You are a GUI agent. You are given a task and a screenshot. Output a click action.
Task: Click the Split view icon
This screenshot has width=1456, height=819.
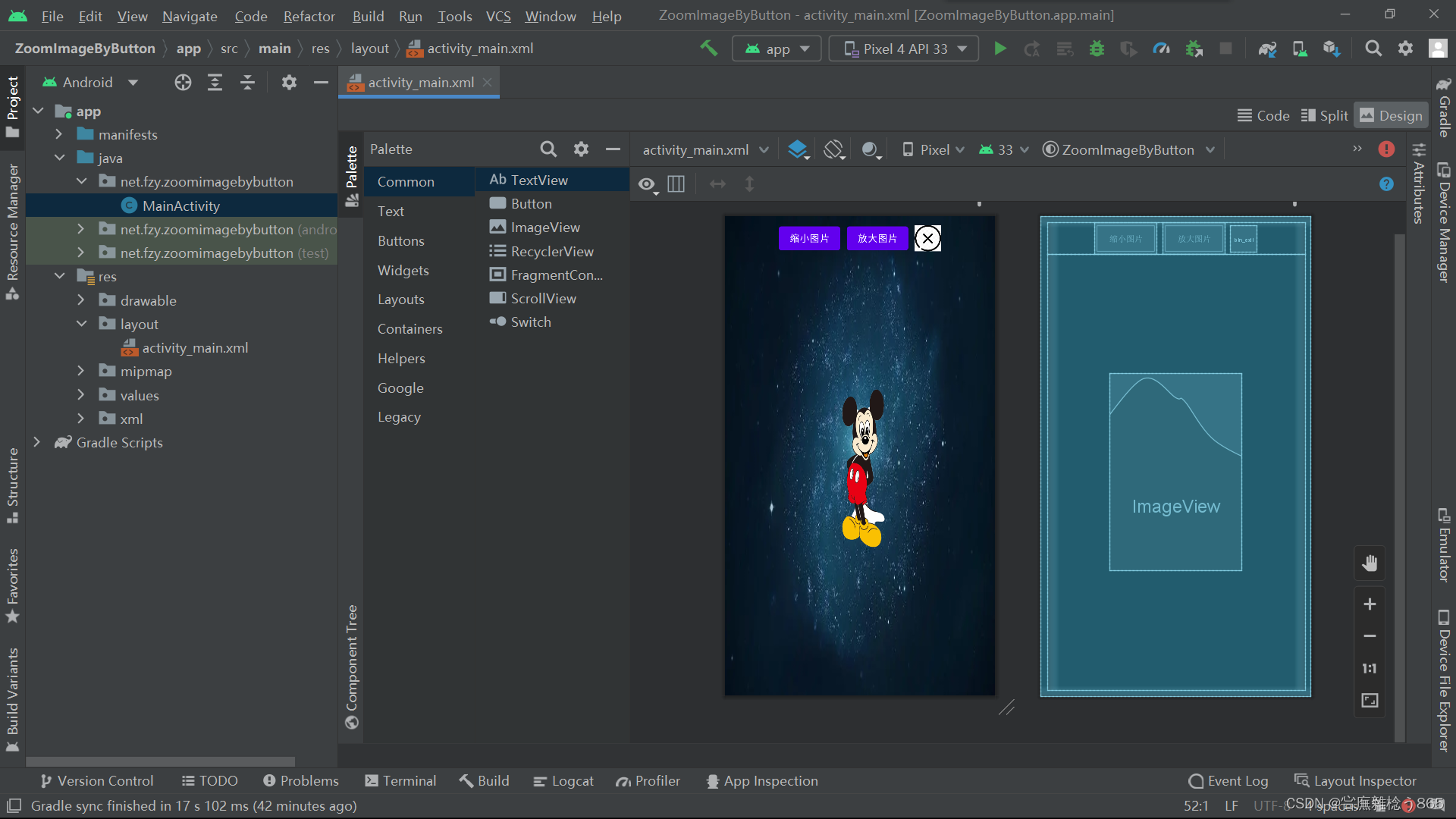[x=1325, y=115]
